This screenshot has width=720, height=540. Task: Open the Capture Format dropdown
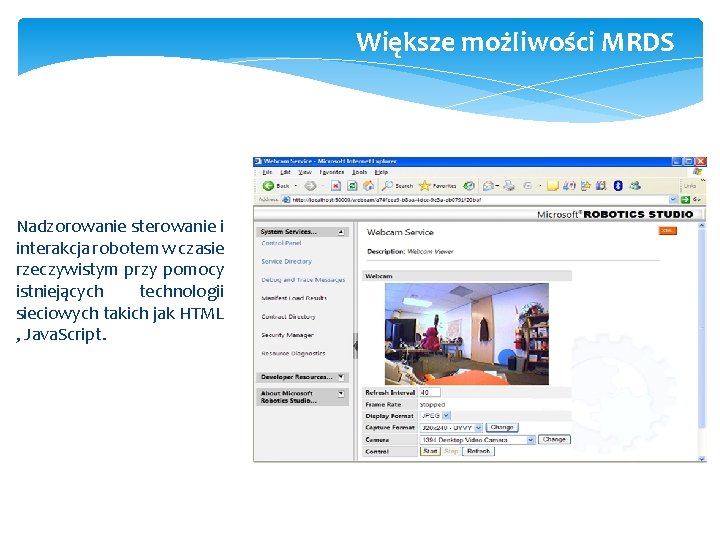point(478,428)
